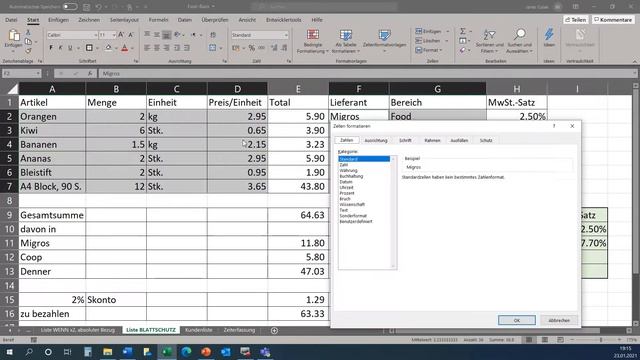Click the wrap text icon

click(x=213, y=35)
